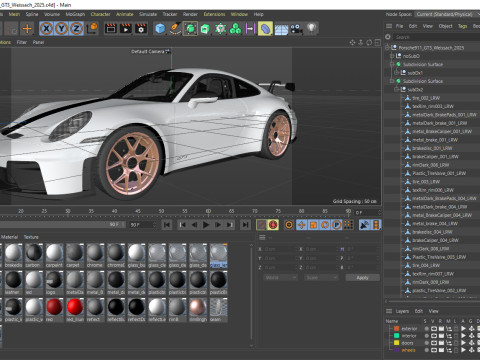Toggle Rotation keyframe recording
The height and width of the screenshot is (360, 480).
pyautogui.click(x=325, y=225)
